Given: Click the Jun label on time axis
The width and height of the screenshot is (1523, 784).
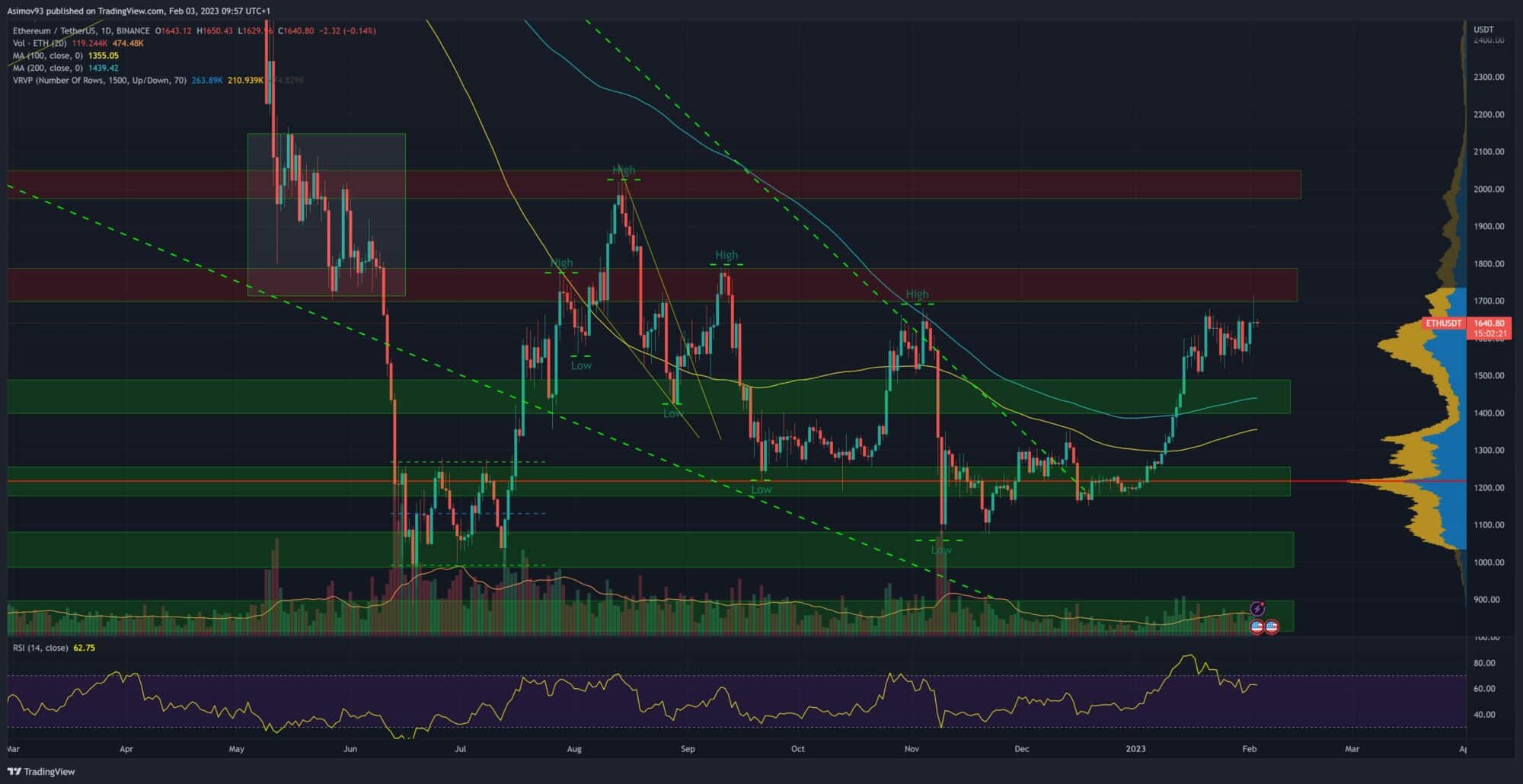Looking at the screenshot, I should (350, 749).
